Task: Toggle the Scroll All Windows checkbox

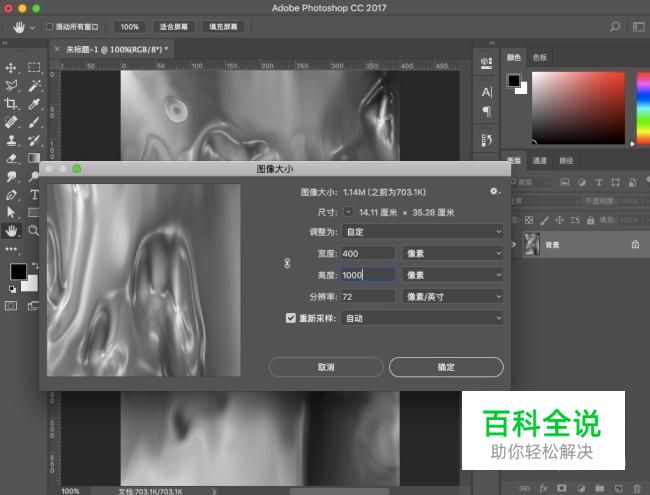Action: click(49, 27)
